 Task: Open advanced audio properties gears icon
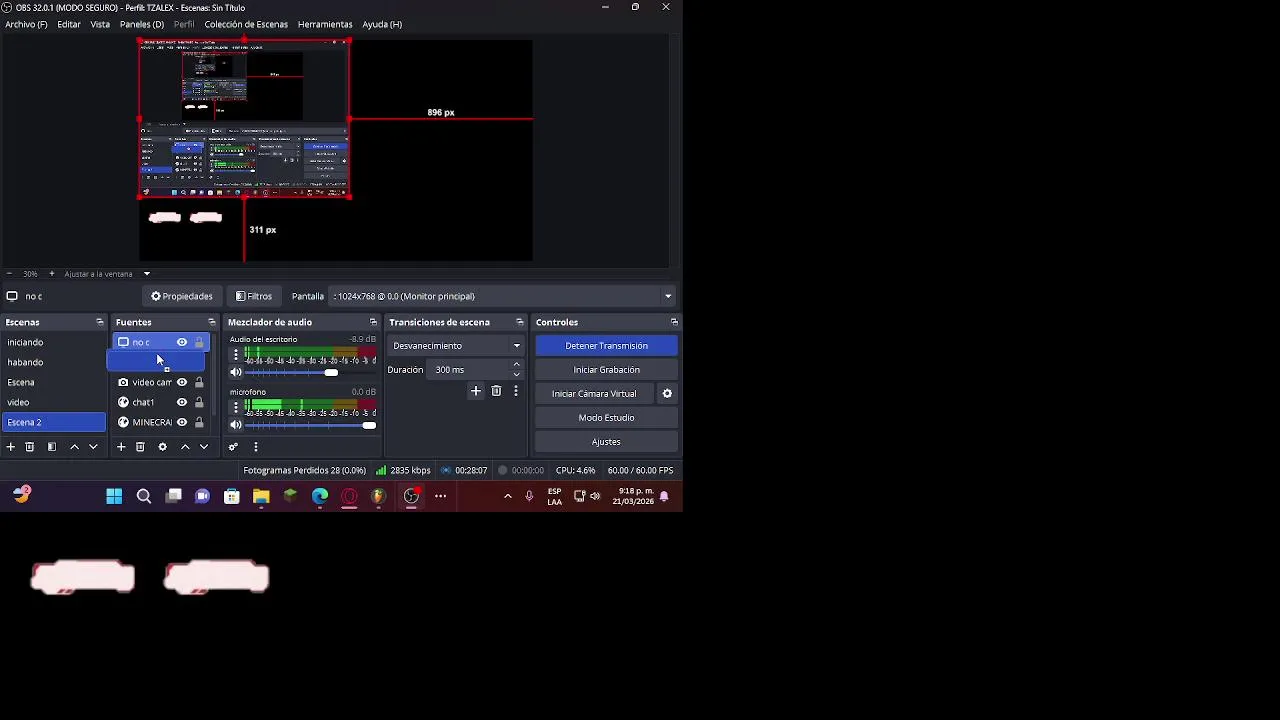coord(233,447)
